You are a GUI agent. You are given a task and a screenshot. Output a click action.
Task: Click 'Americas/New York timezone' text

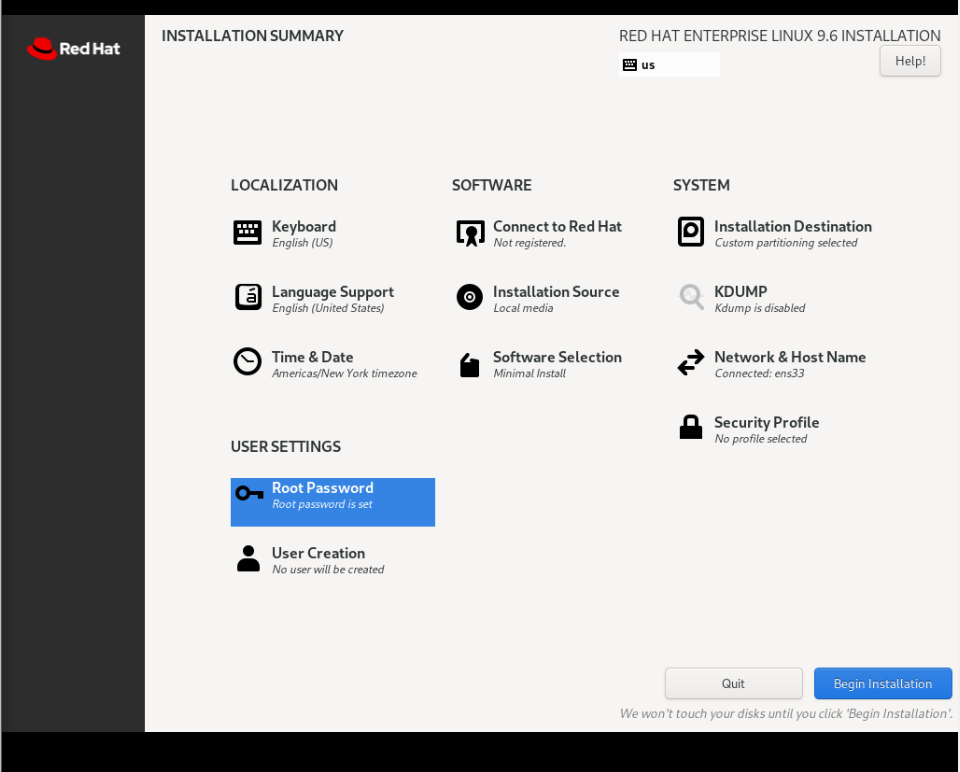click(345, 373)
